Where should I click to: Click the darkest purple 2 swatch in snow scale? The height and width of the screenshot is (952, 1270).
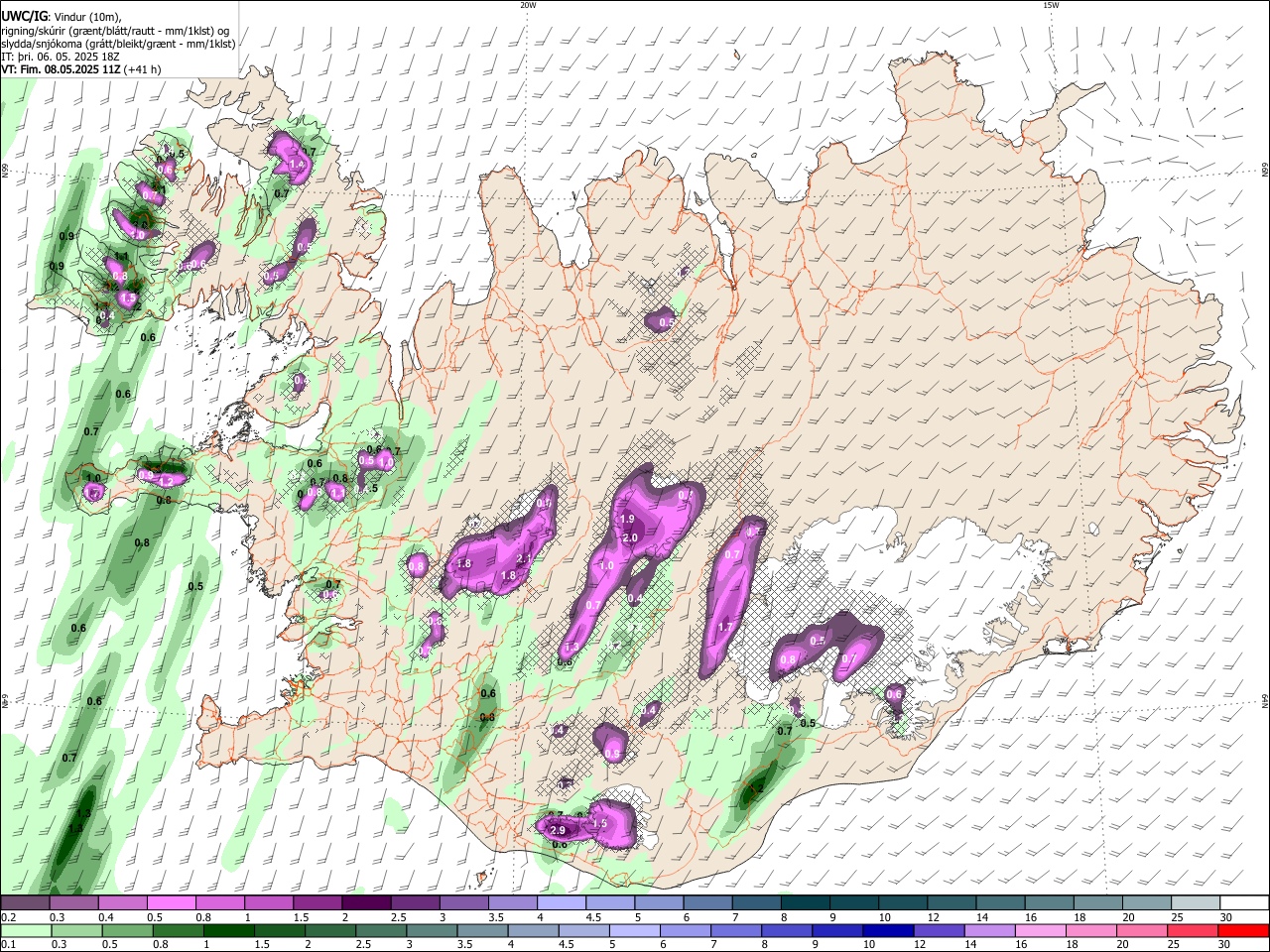pos(365,903)
